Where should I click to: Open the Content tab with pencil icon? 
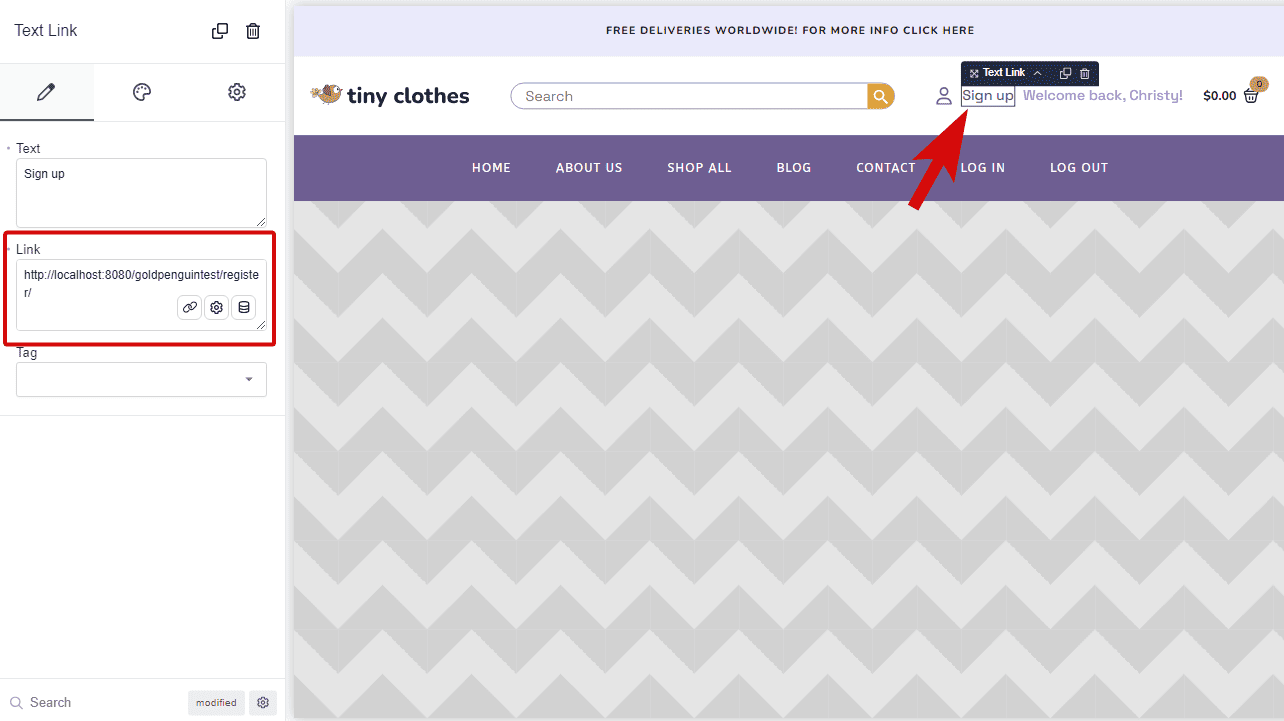click(x=46, y=92)
